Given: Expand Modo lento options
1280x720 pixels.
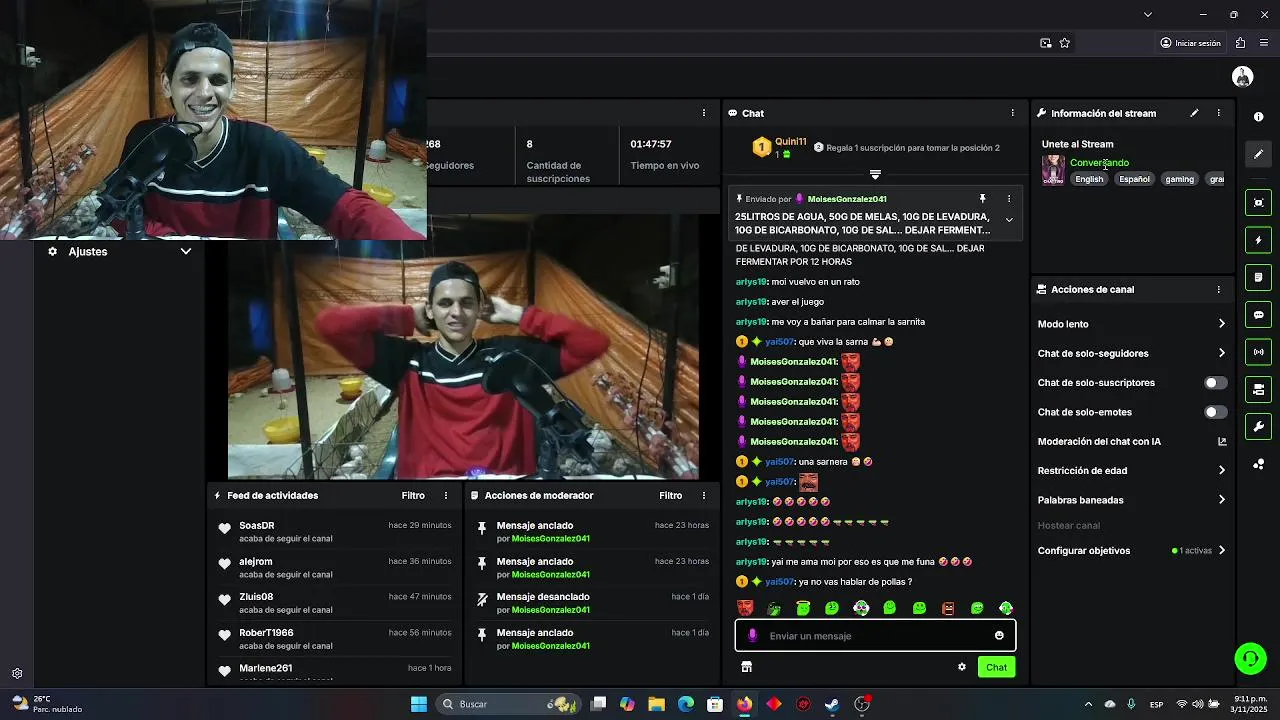Looking at the screenshot, I should 1222,324.
